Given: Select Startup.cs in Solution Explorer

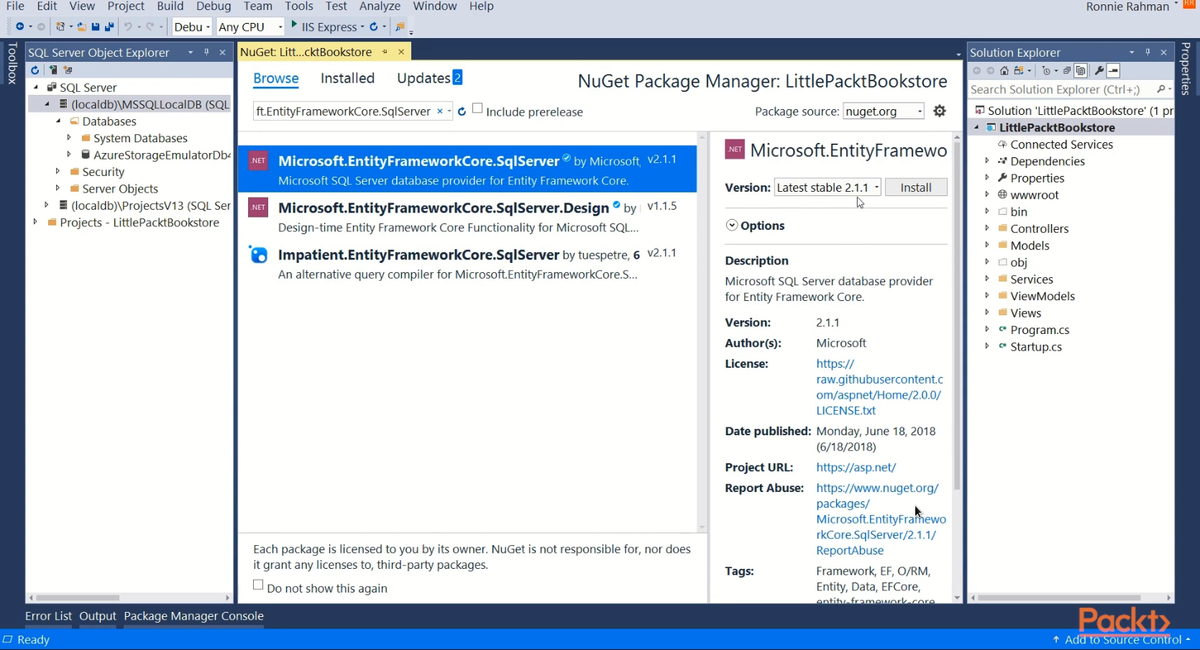Looking at the screenshot, I should pos(1036,346).
